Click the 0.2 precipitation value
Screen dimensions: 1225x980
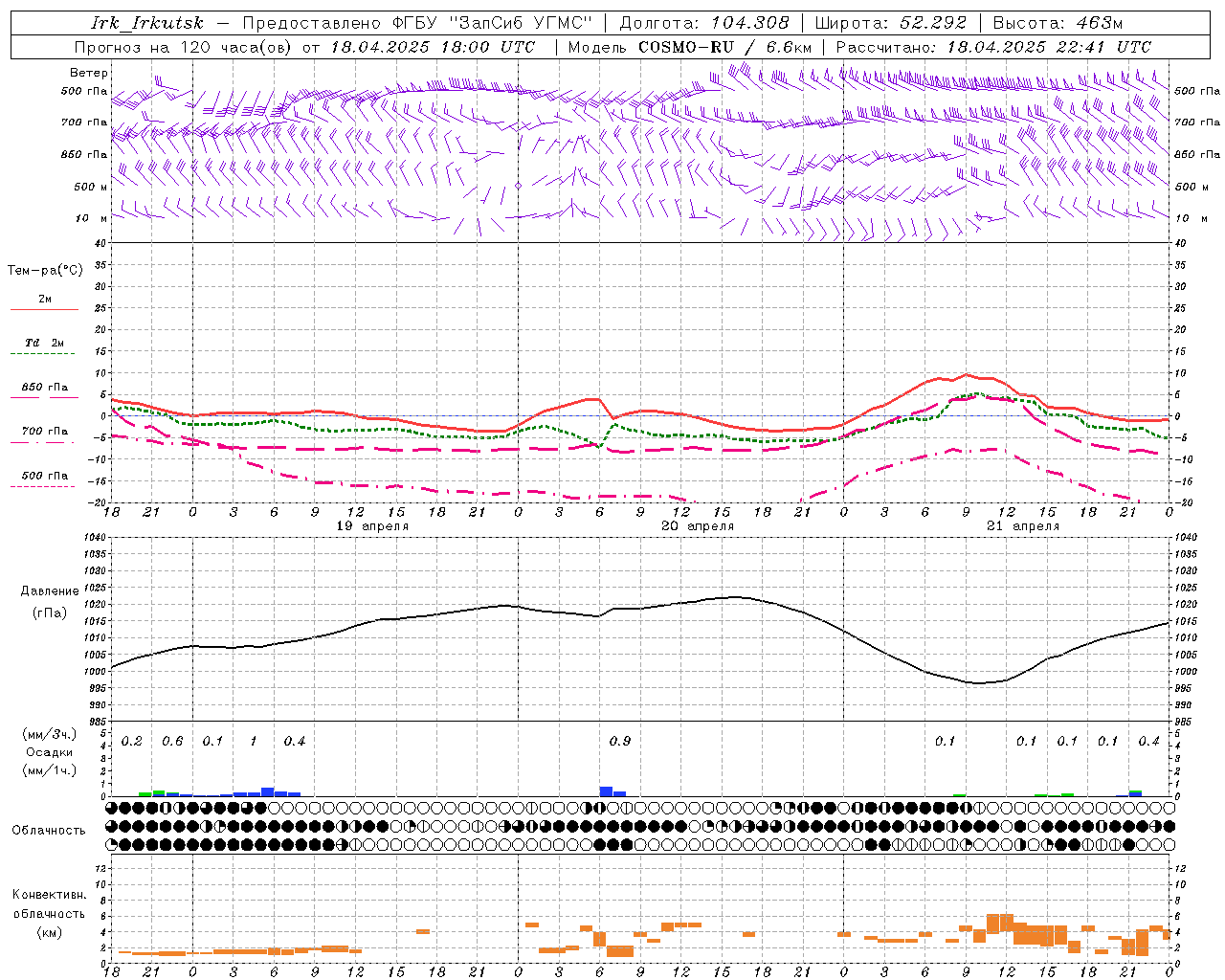132,742
